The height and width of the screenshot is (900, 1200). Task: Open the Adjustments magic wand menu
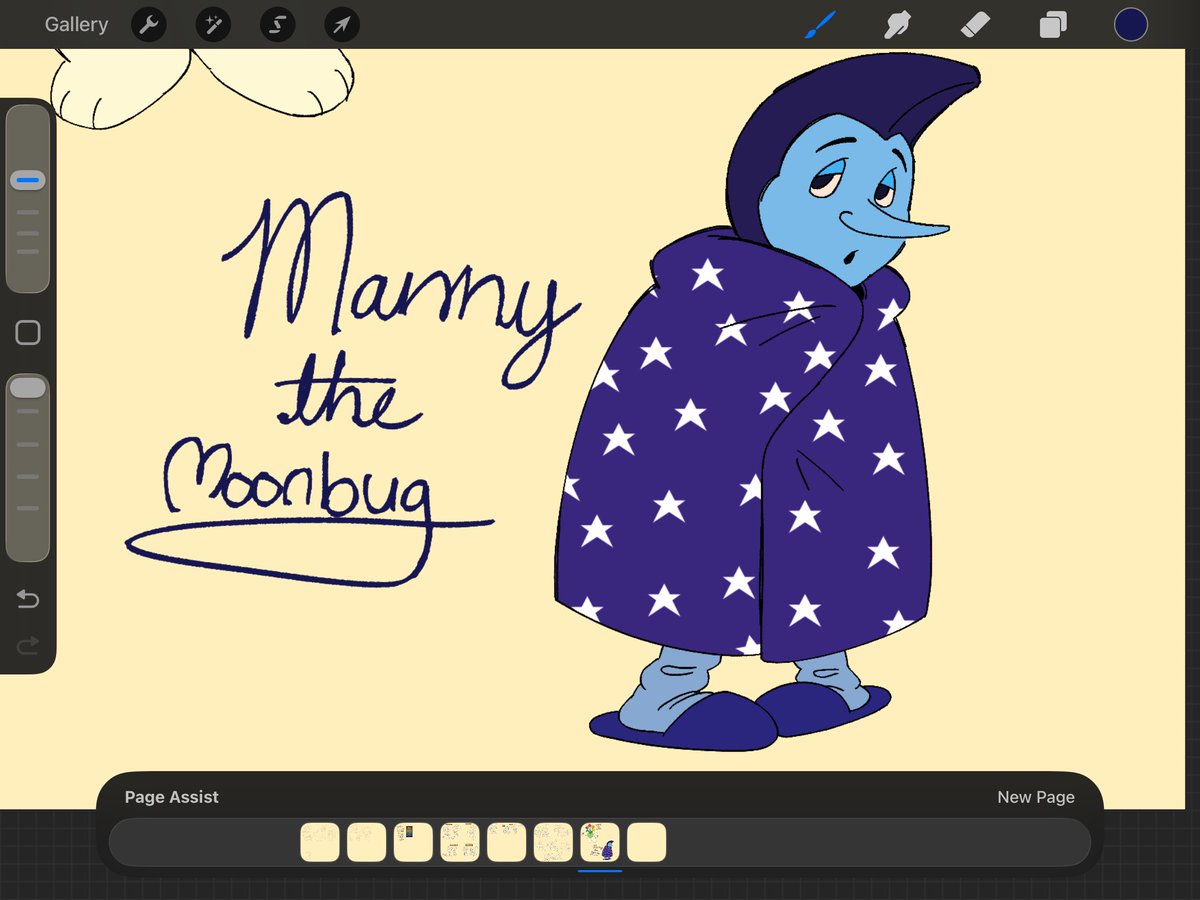pyautogui.click(x=213, y=25)
